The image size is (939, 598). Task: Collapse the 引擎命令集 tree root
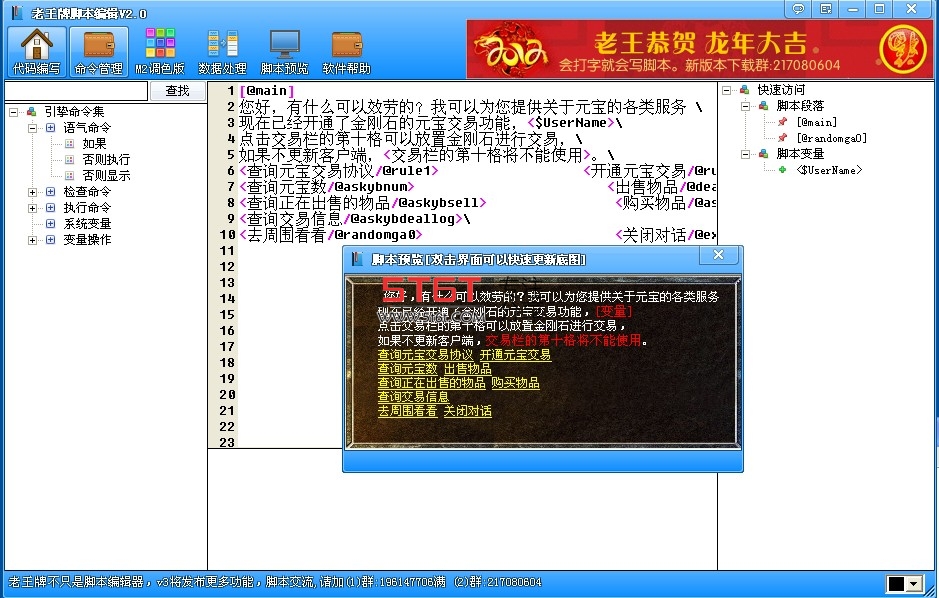point(14,112)
